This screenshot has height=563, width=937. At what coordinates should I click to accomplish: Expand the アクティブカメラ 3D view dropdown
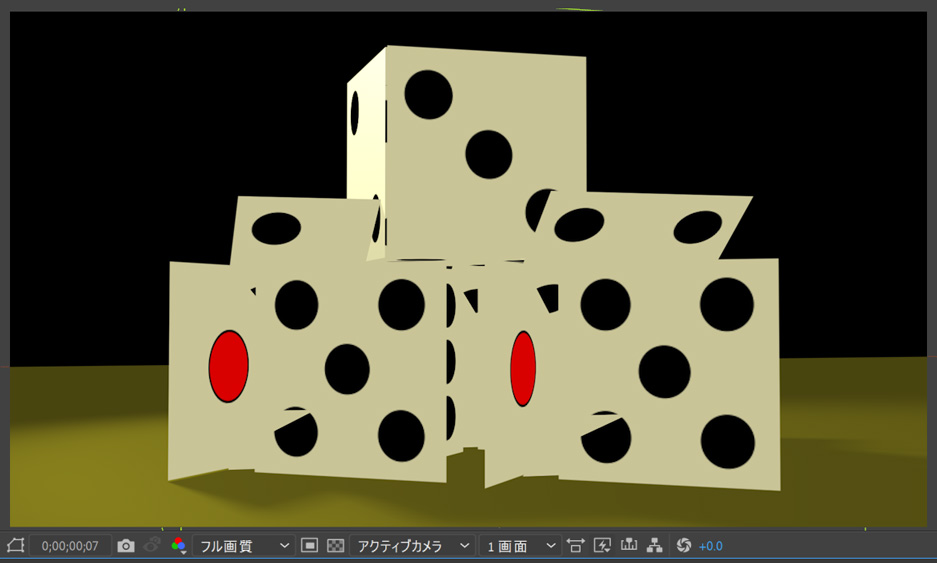coord(412,545)
